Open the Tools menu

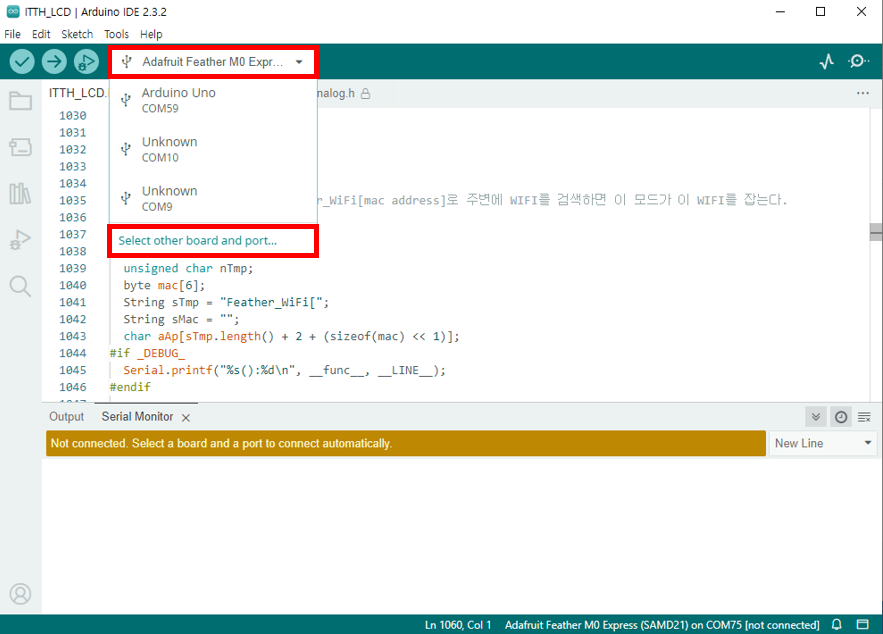pos(116,34)
